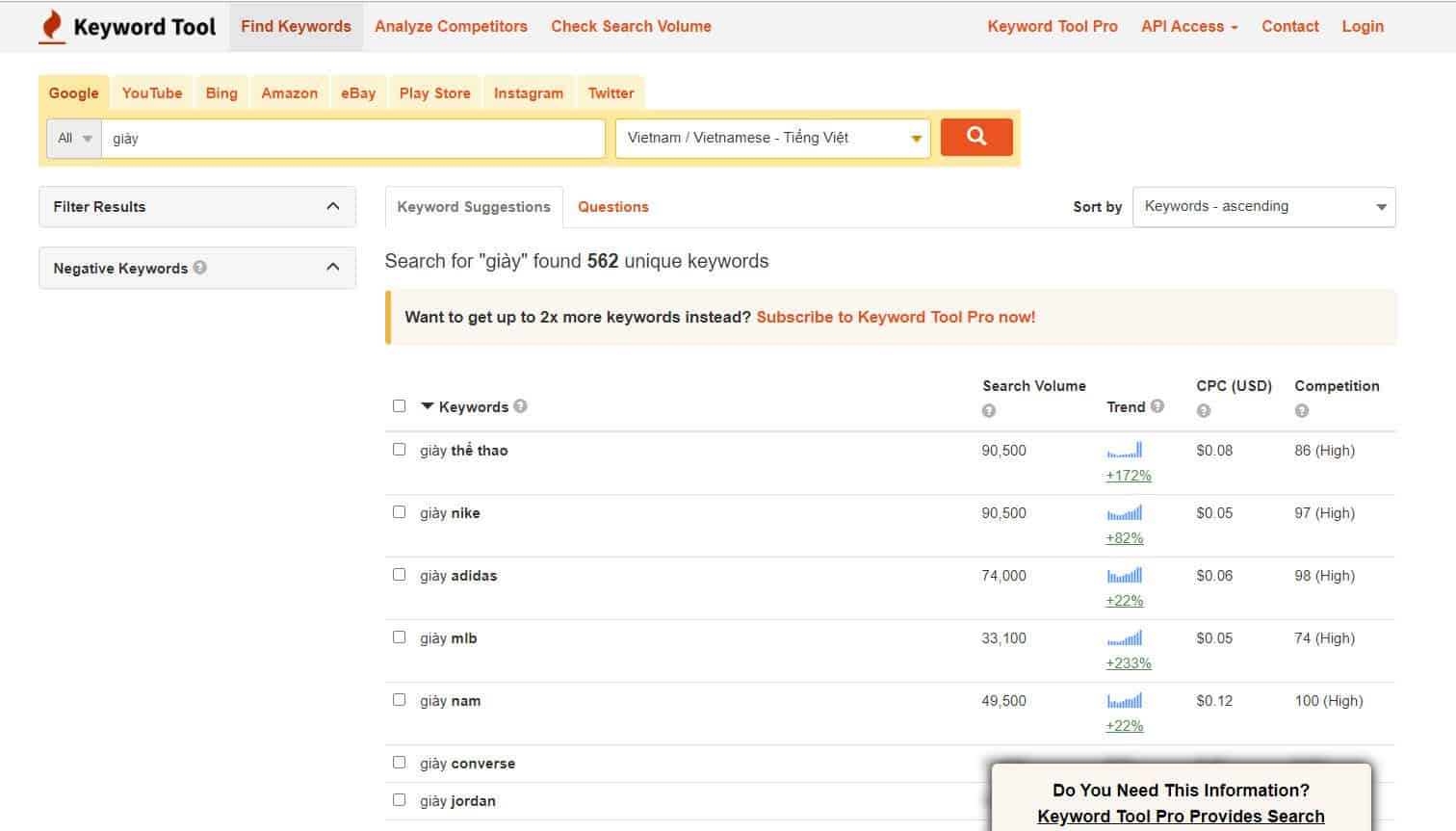
Task: Click help icon next to Trend header
Action: (1157, 406)
